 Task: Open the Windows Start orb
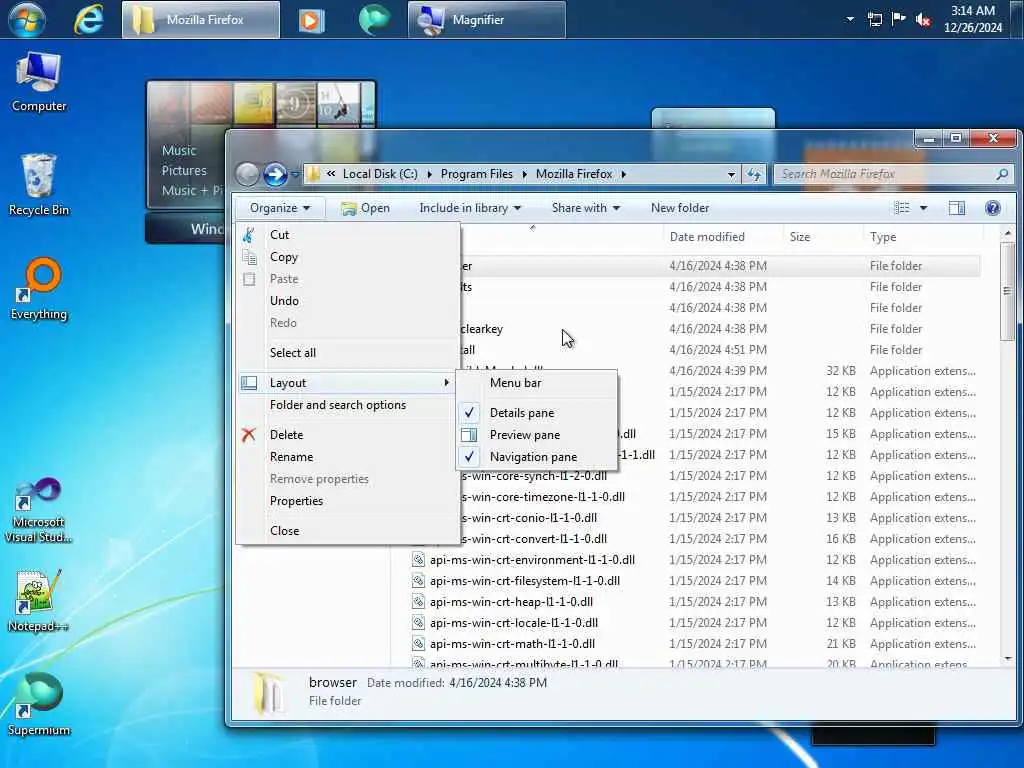pyautogui.click(x=26, y=19)
